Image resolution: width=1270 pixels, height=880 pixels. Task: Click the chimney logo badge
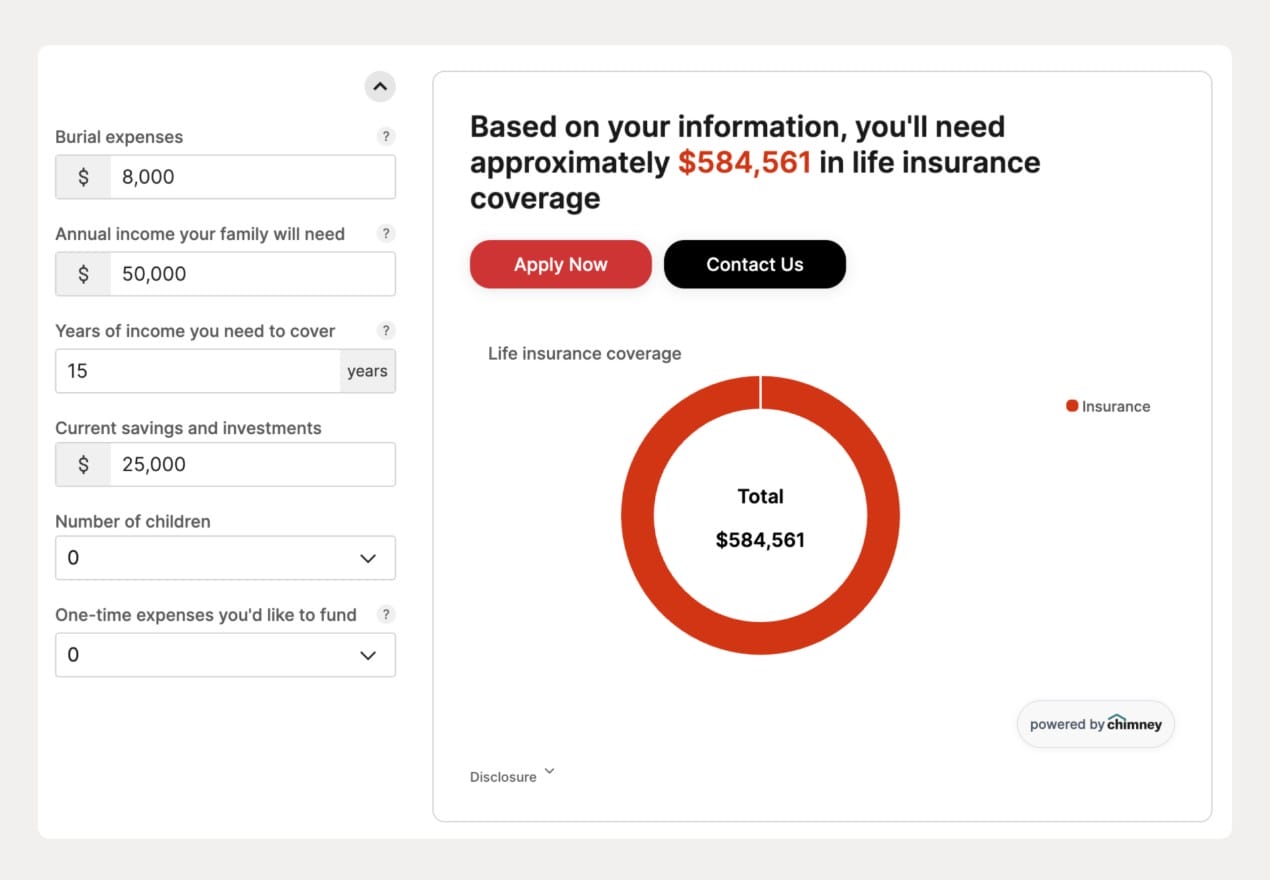pyautogui.click(x=1096, y=724)
